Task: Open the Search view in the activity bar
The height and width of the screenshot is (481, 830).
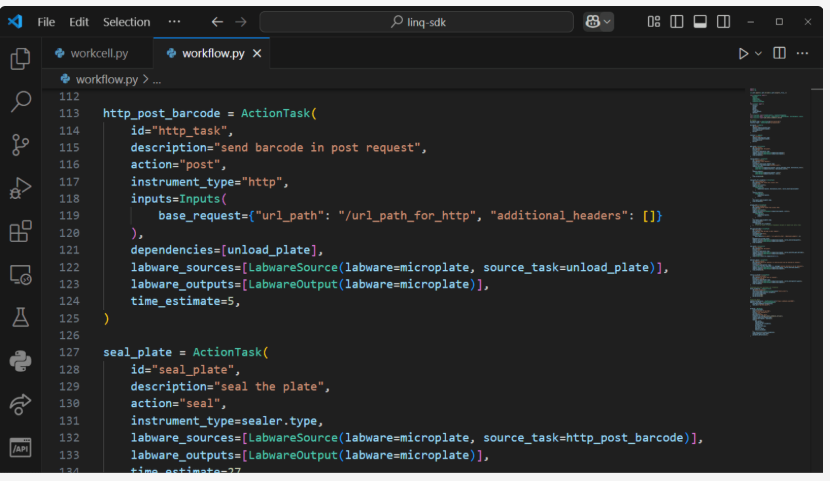Action: pyautogui.click(x=20, y=101)
